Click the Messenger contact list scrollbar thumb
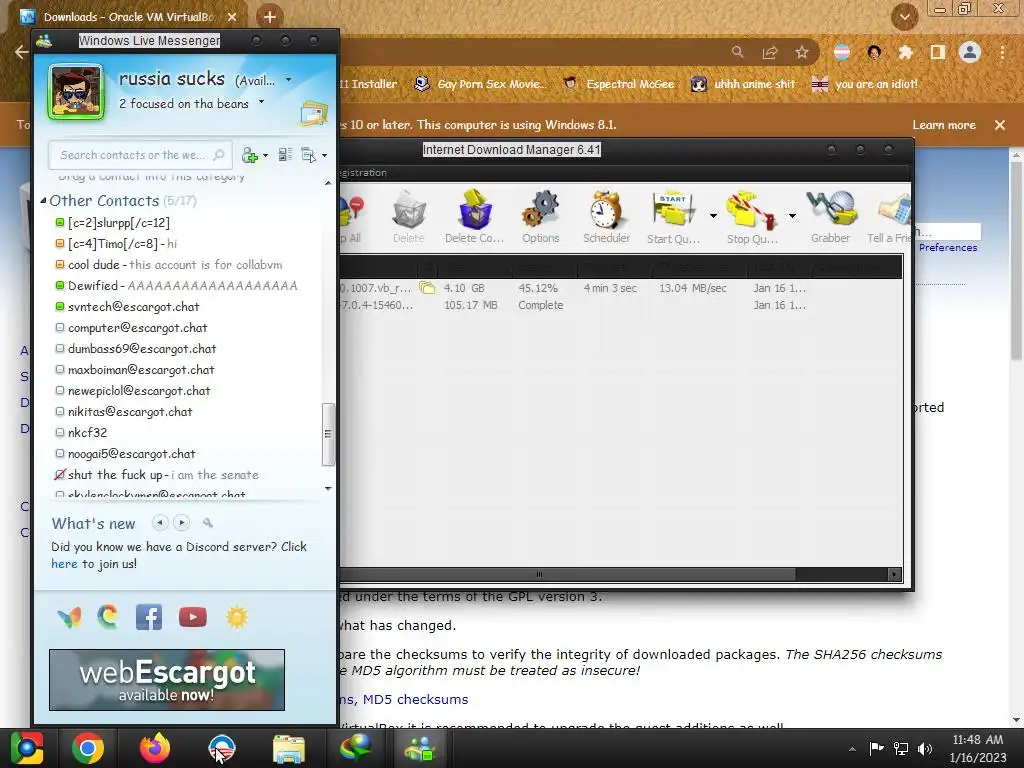This screenshot has height=768, width=1024. [328, 434]
